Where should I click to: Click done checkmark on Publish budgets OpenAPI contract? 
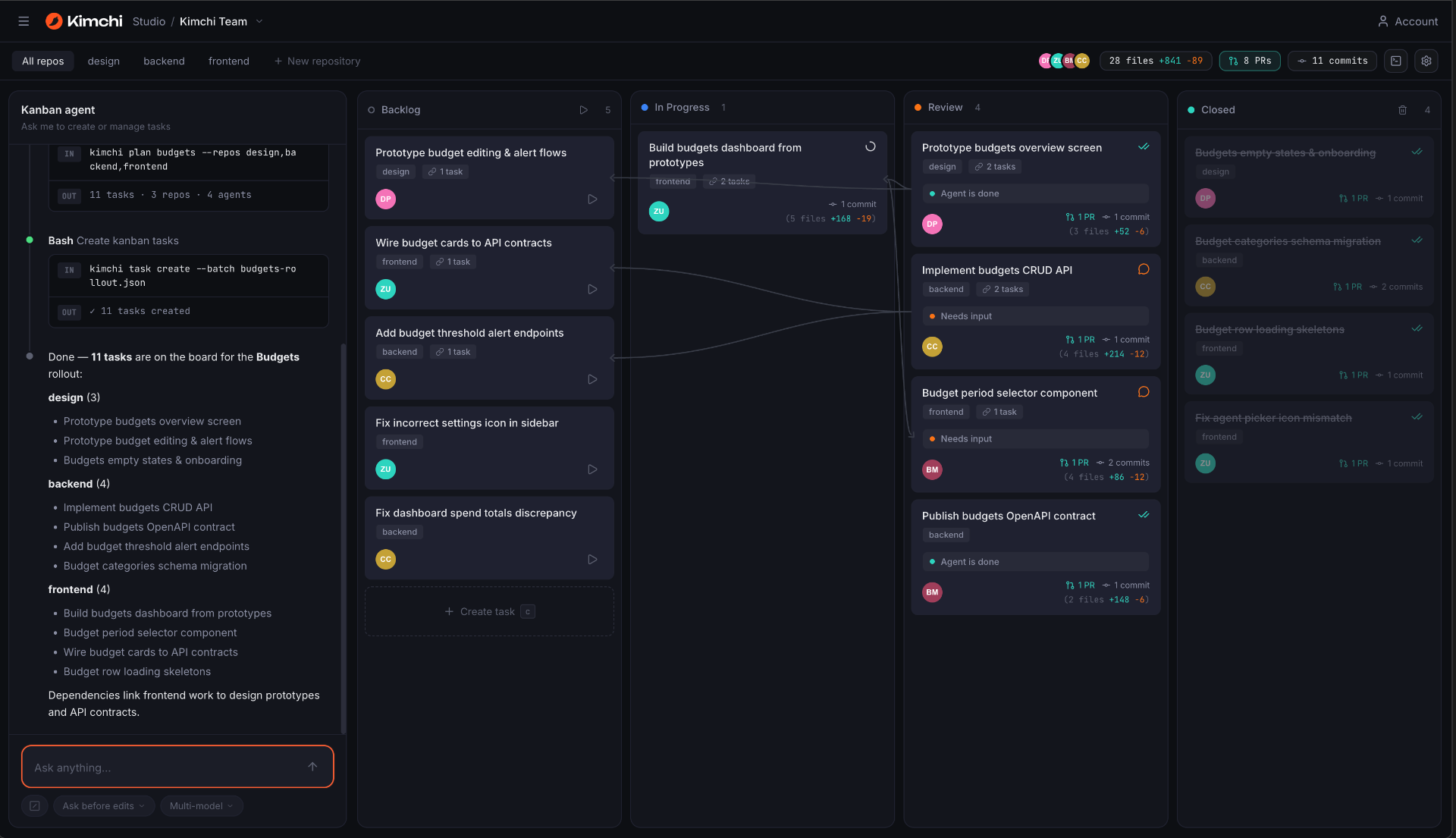[1144, 515]
